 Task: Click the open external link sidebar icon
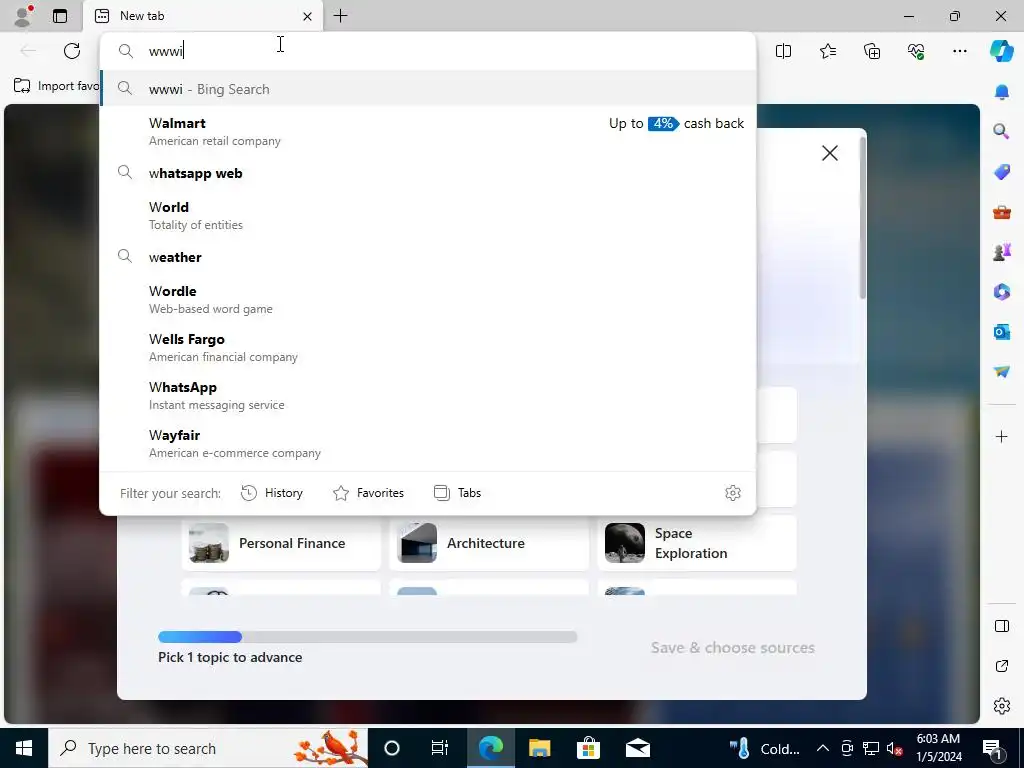(x=1001, y=666)
